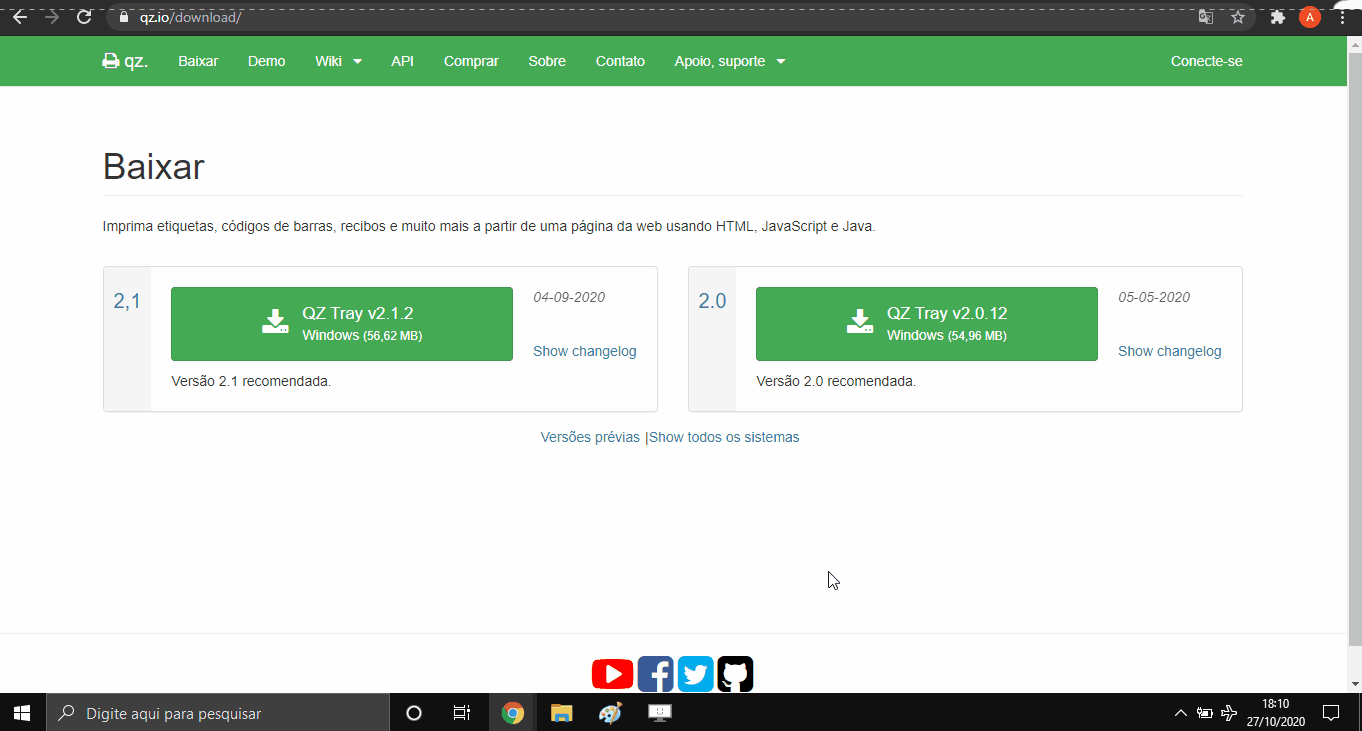Viewport: 1362px width, 731px height.
Task: Expand the Wiki dropdown menu
Action: tap(337, 60)
